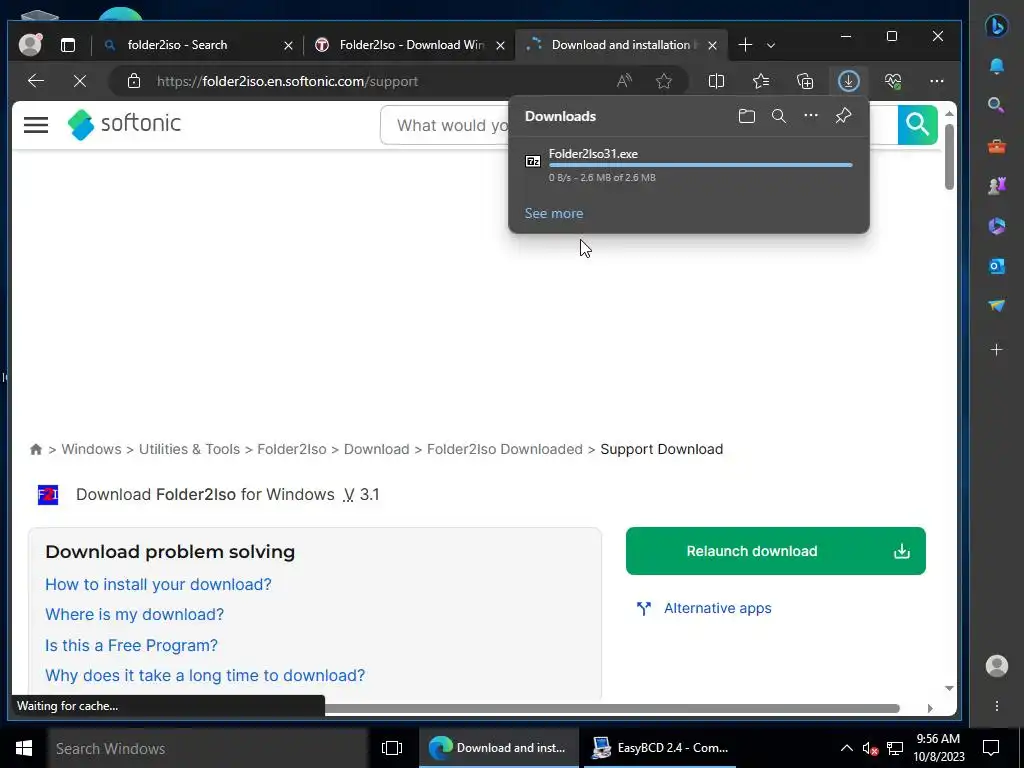Screen dimensions: 1024x768
Task: Open a new tab with plus button
Action: 745,44
